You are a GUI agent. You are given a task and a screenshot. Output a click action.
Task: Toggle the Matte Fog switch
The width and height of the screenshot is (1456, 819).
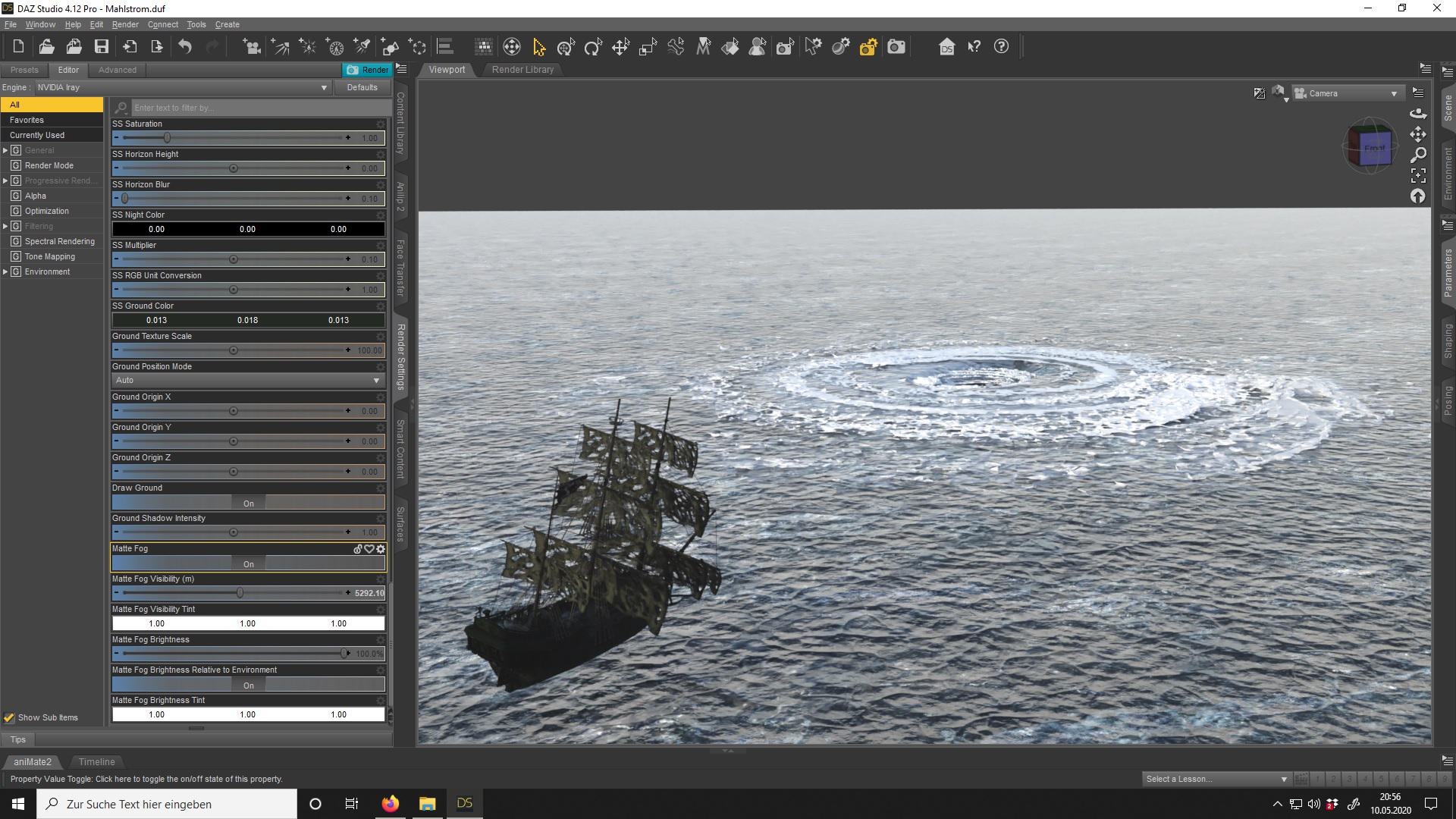[x=248, y=563]
